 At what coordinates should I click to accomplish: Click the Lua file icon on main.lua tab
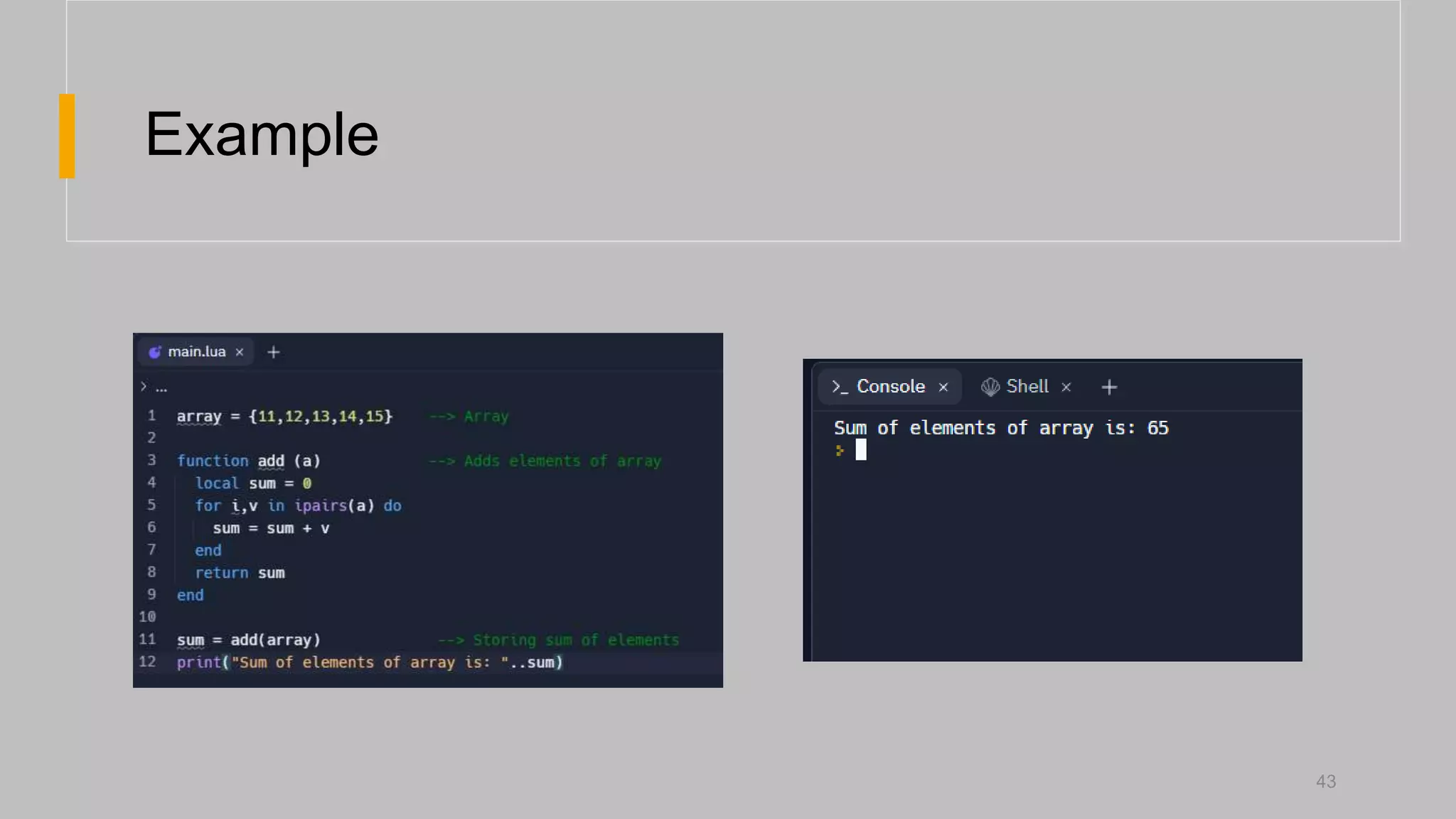coord(154,352)
